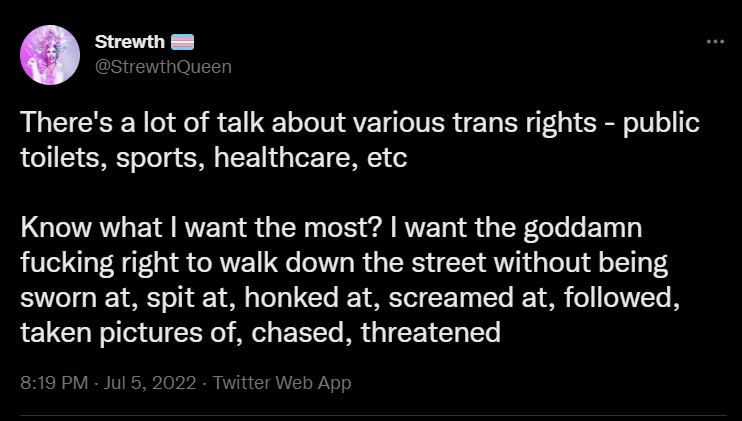This screenshot has height=421, width=742.
Task: Click the tweet's first line about trans rights
Action: click(x=360, y=123)
